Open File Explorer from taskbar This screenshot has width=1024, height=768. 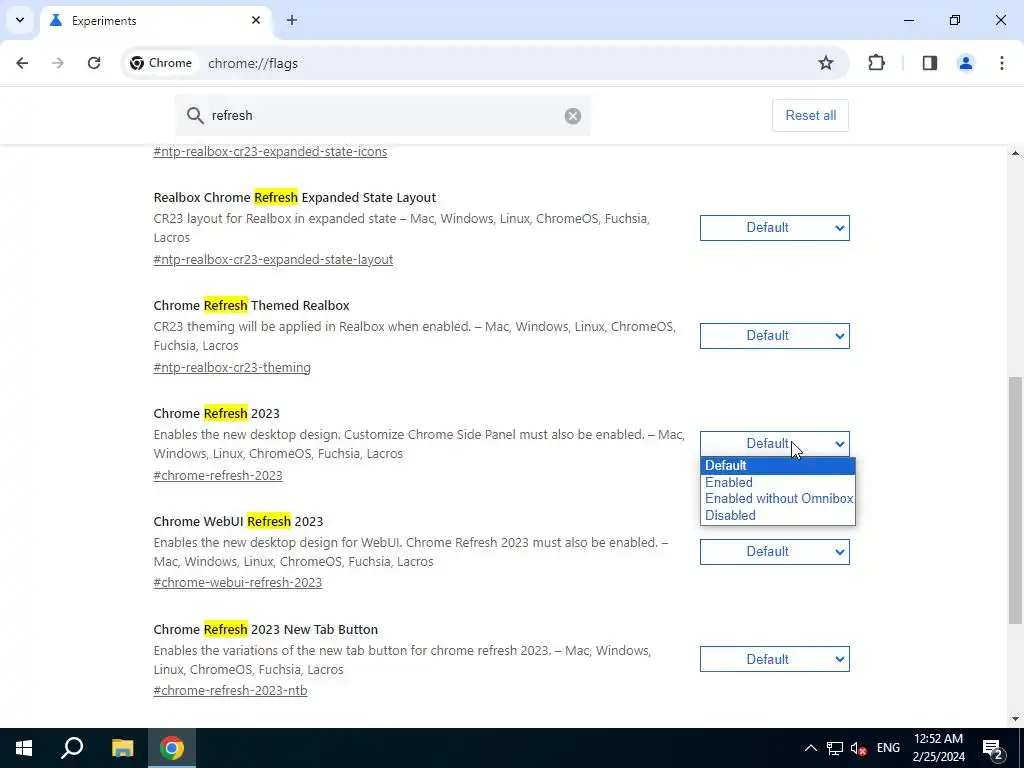point(122,748)
